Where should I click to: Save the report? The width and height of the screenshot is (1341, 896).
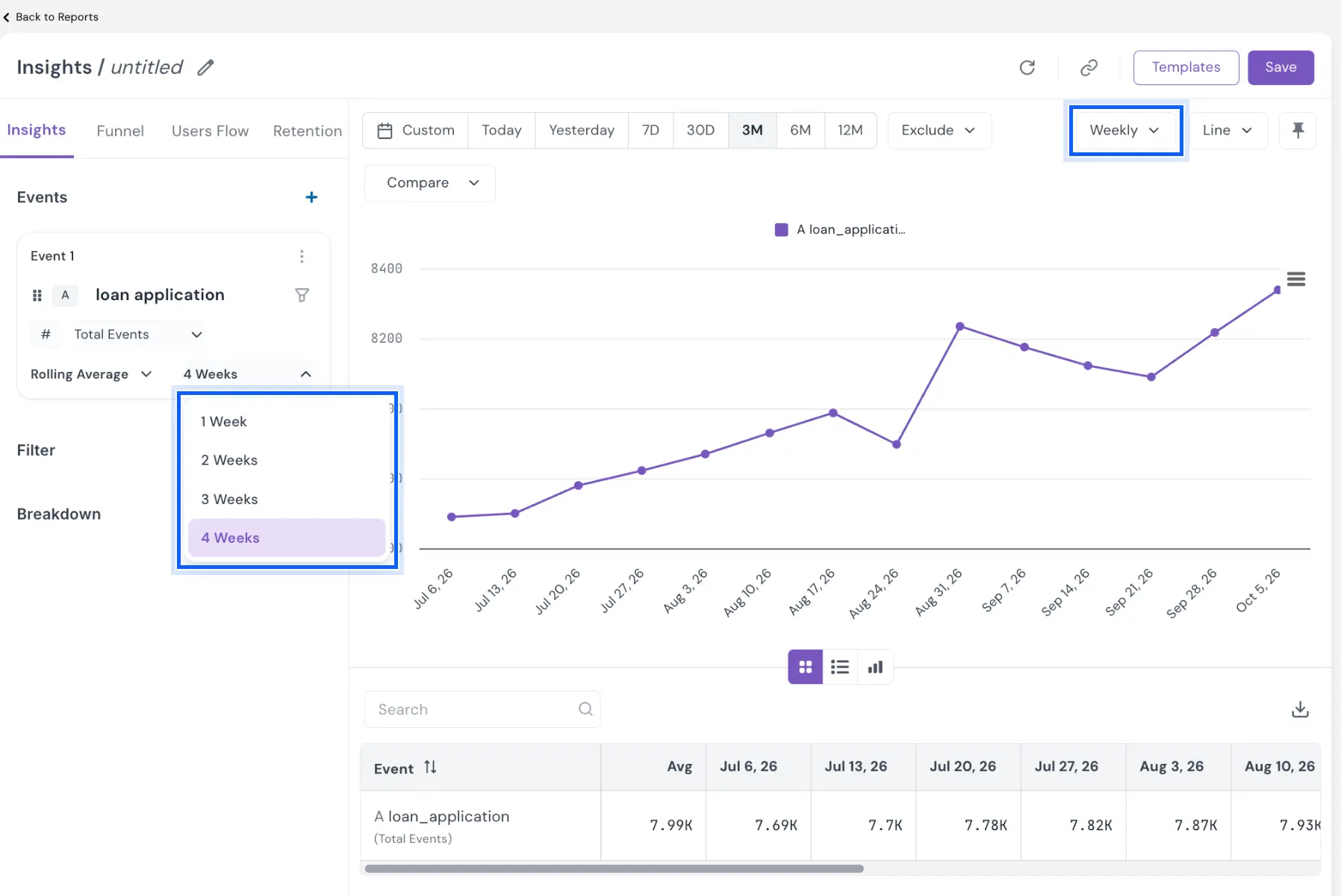tap(1281, 68)
